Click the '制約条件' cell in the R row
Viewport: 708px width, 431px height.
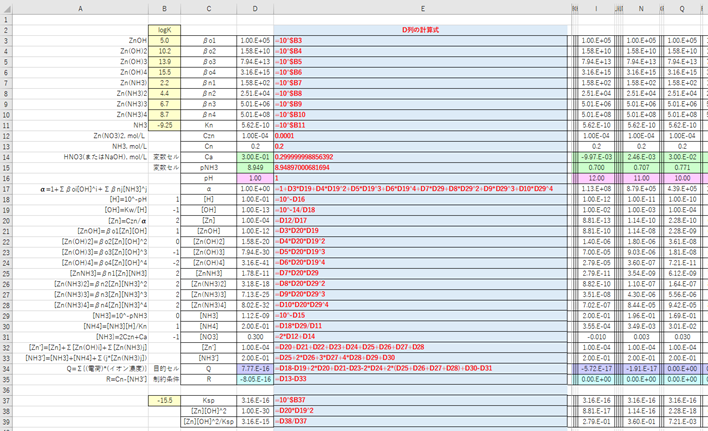click(x=164, y=379)
